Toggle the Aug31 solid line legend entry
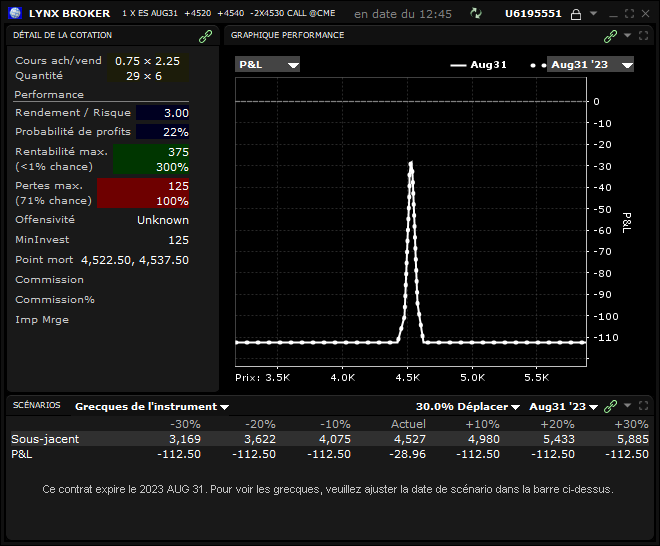 pos(479,64)
